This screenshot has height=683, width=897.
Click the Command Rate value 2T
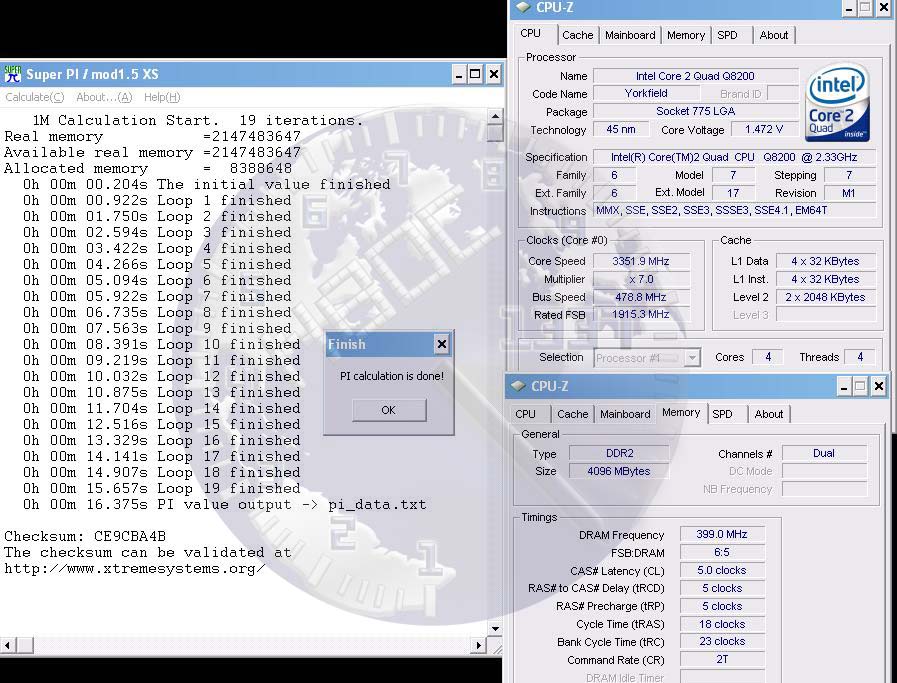point(722,660)
